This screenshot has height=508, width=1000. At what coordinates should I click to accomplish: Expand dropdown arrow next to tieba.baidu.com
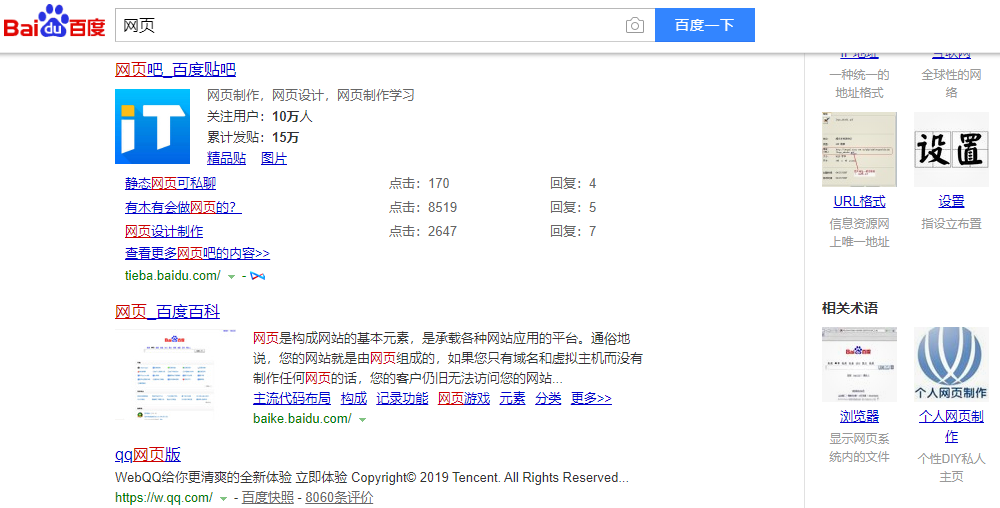click(232, 277)
